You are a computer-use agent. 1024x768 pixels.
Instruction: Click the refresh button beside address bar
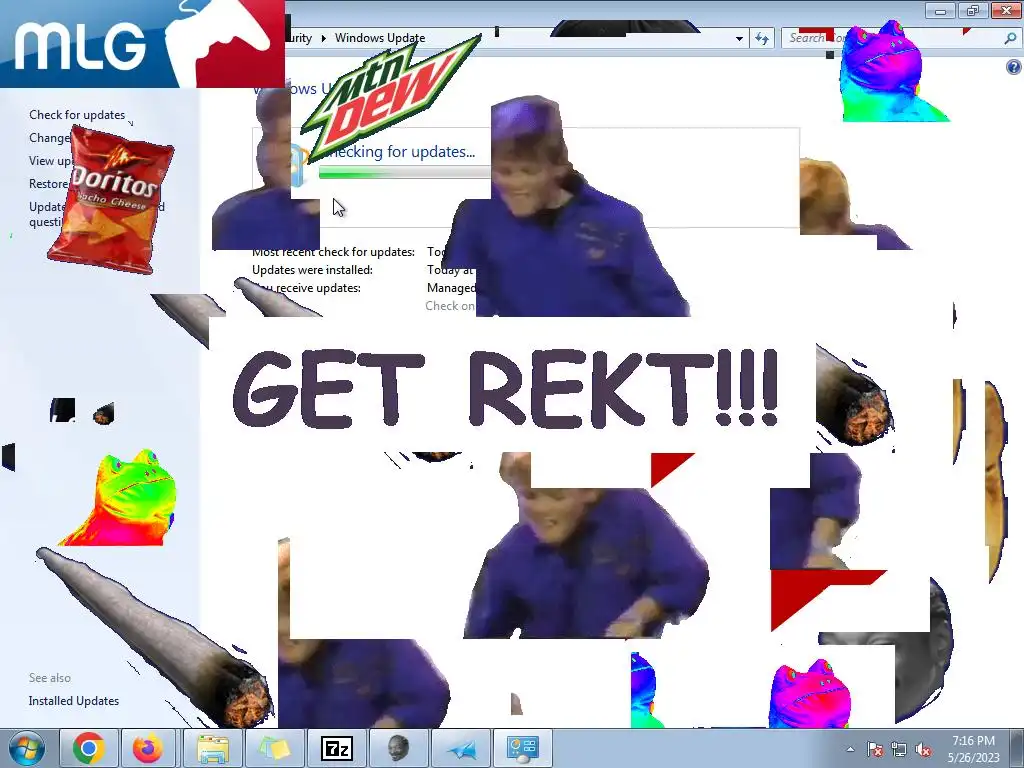[761, 39]
